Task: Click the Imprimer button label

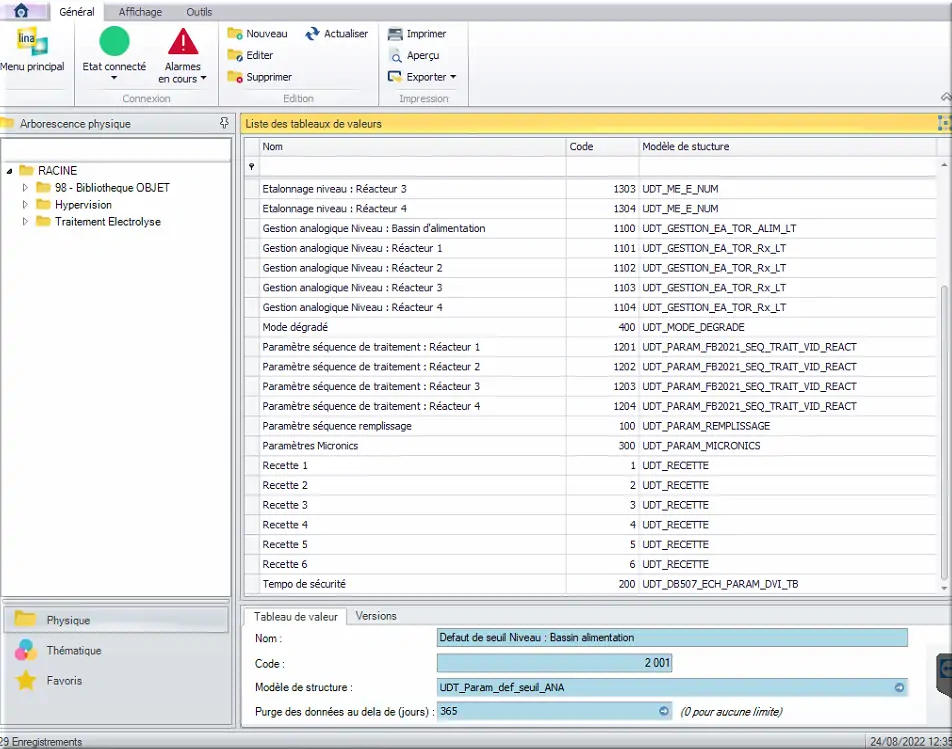Action: point(426,34)
